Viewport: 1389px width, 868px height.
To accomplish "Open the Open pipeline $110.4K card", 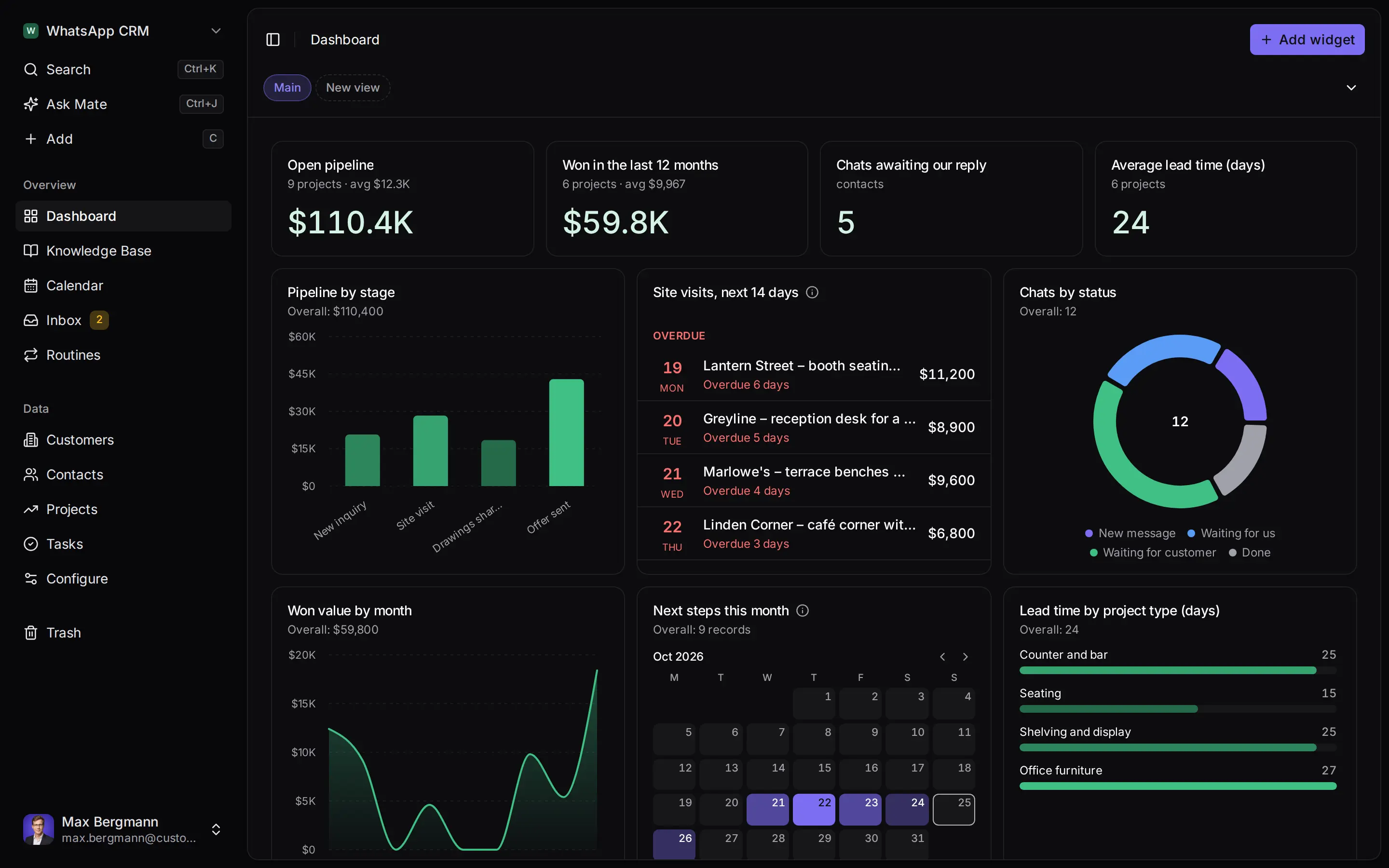I will [402, 199].
